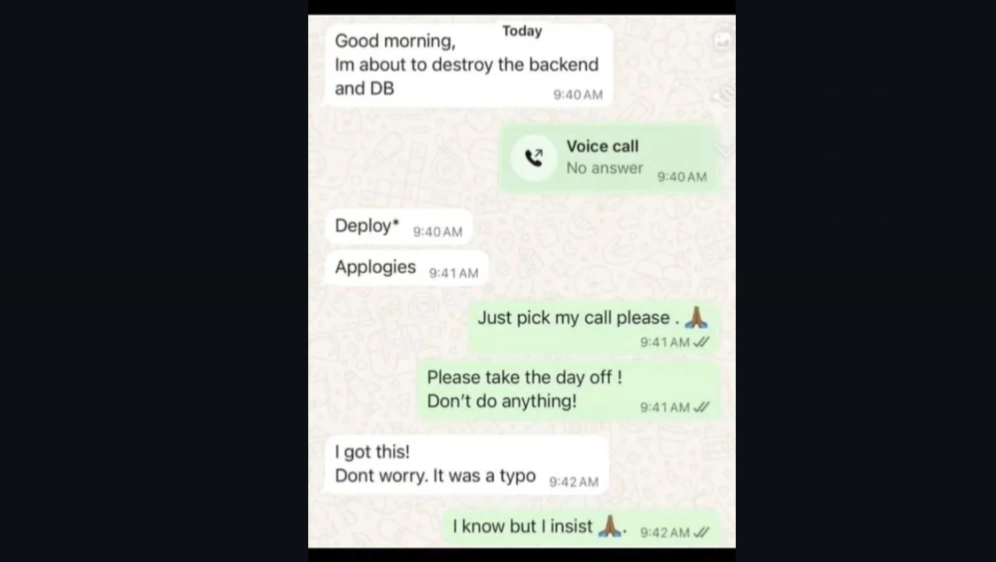Select the 'Applogies' message bubble
This screenshot has height=562, width=996.
(407, 268)
